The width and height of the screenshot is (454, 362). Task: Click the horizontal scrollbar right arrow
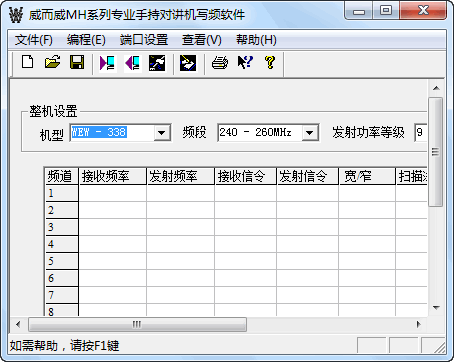point(419,324)
